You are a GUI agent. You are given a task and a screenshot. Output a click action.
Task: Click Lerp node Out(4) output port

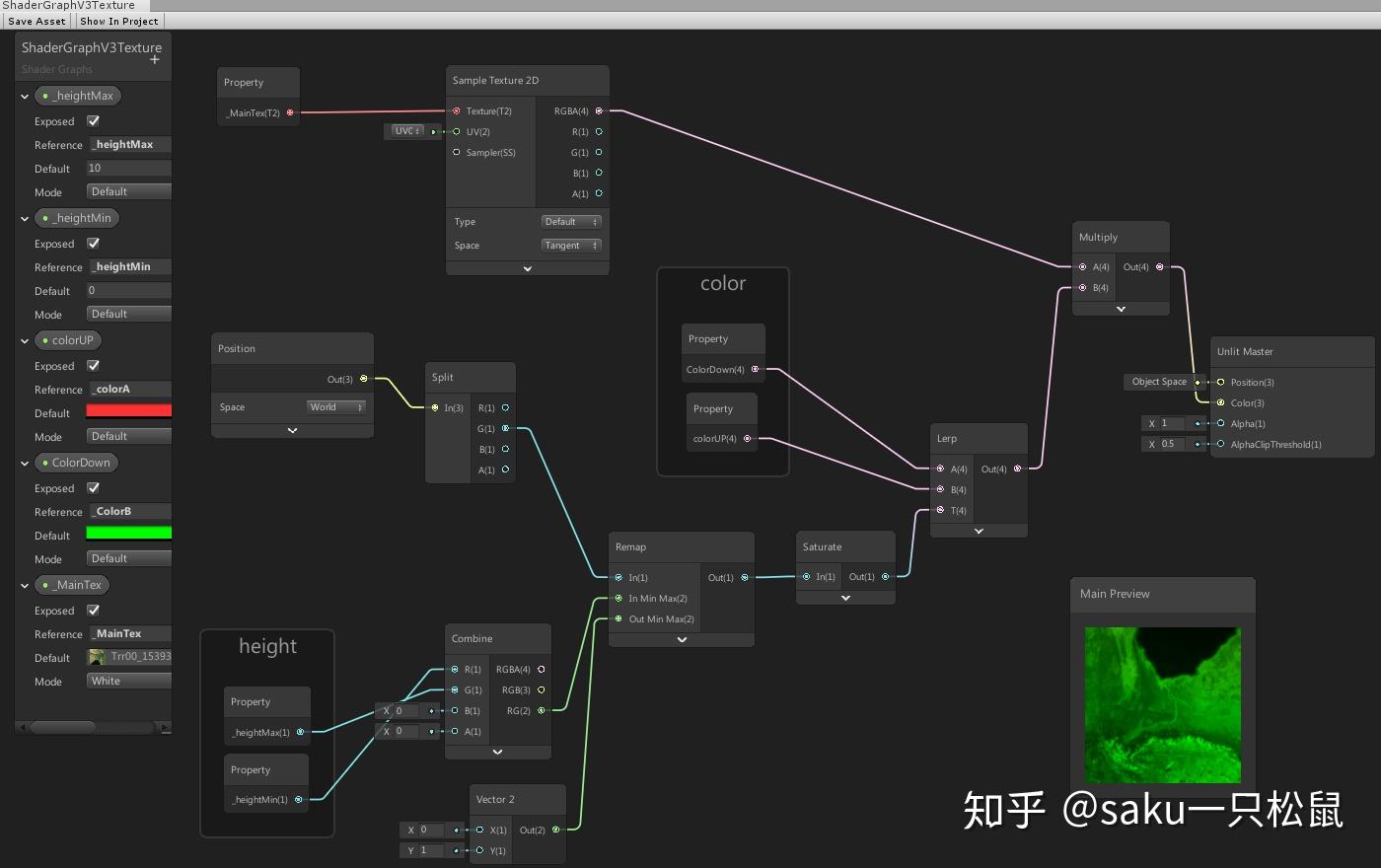[x=1018, y=470]
